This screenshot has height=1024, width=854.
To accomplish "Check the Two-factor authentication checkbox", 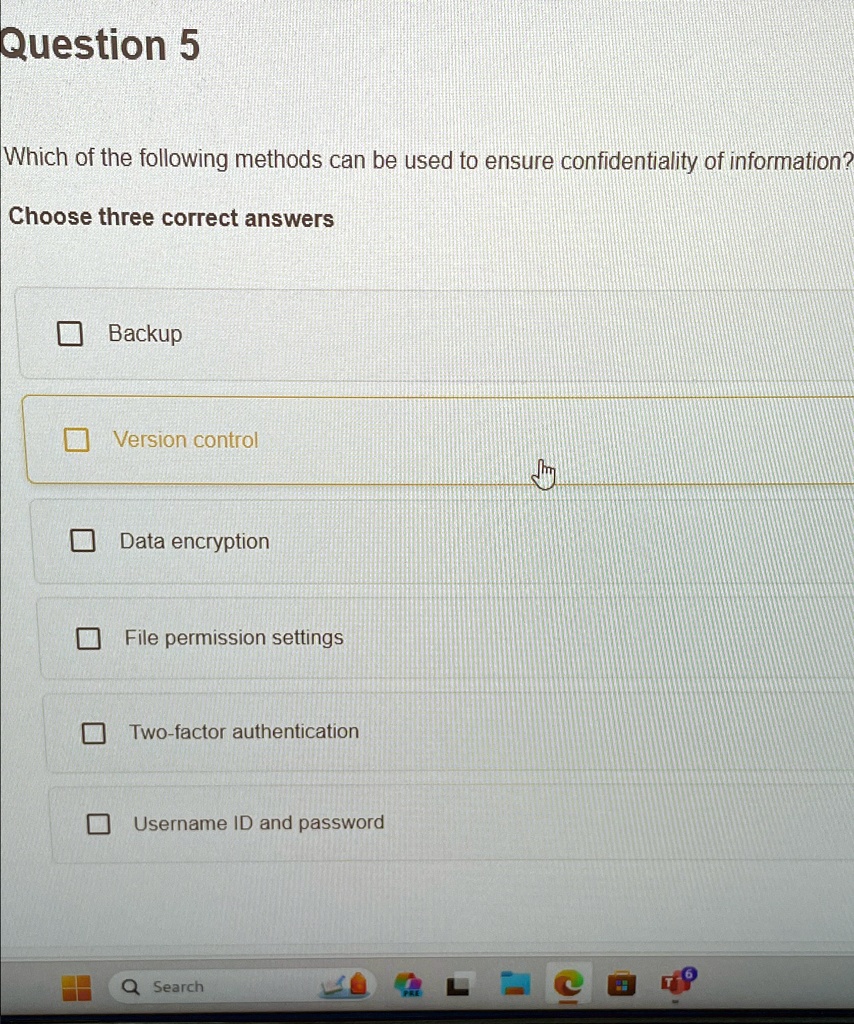I will point(94,732).
